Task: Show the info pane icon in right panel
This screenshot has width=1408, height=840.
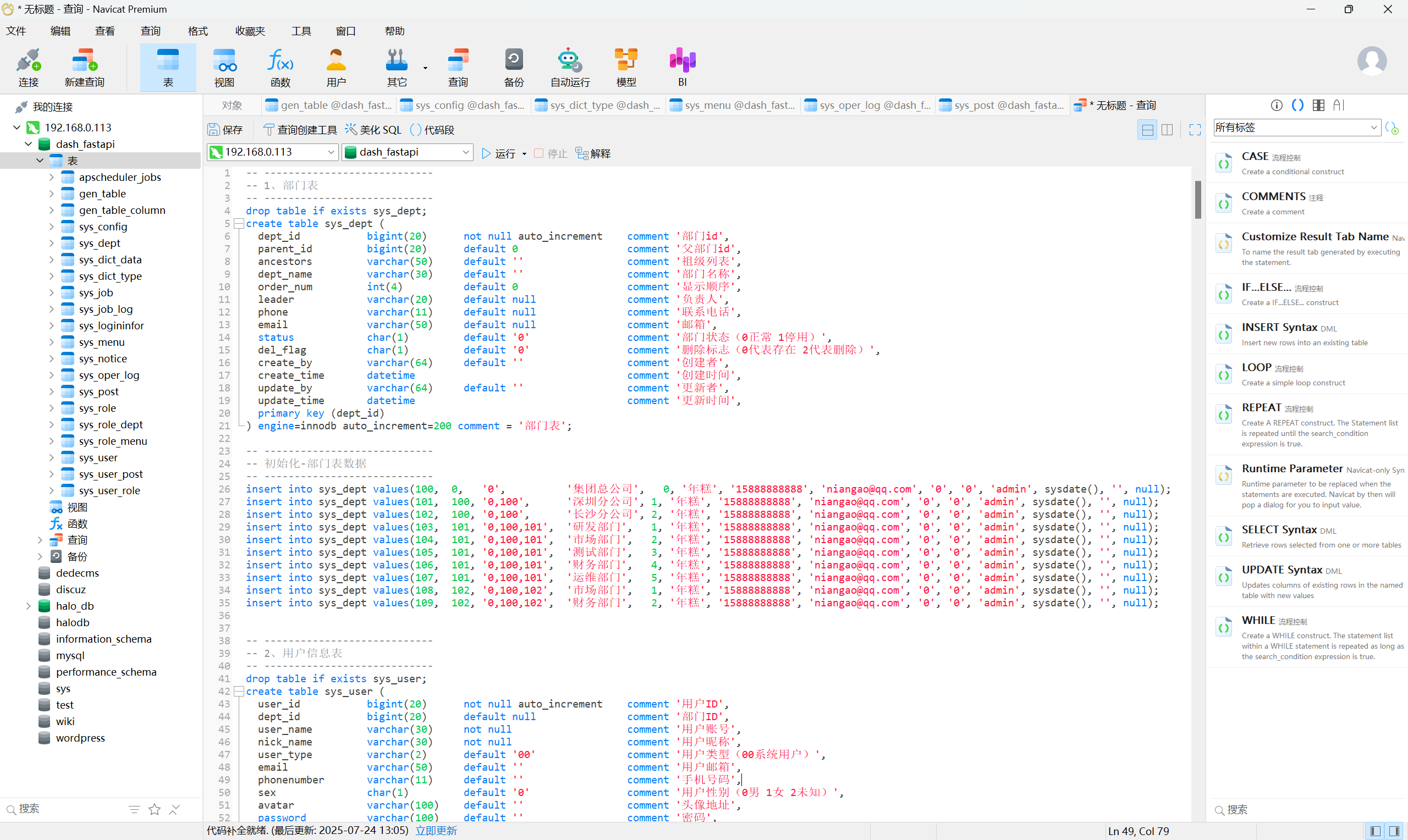Action: [1277, 106]
